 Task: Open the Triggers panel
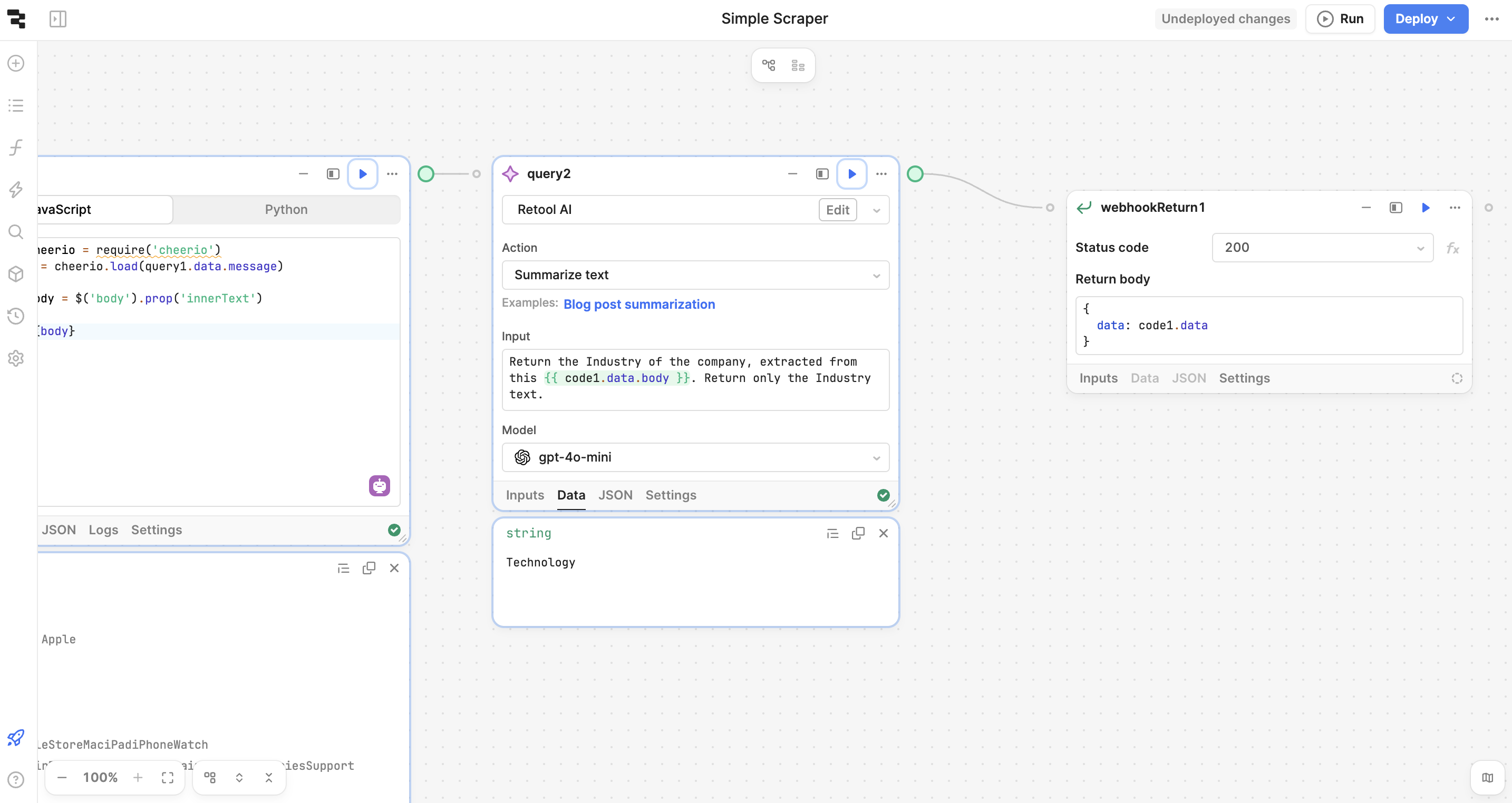click(15, 190)
